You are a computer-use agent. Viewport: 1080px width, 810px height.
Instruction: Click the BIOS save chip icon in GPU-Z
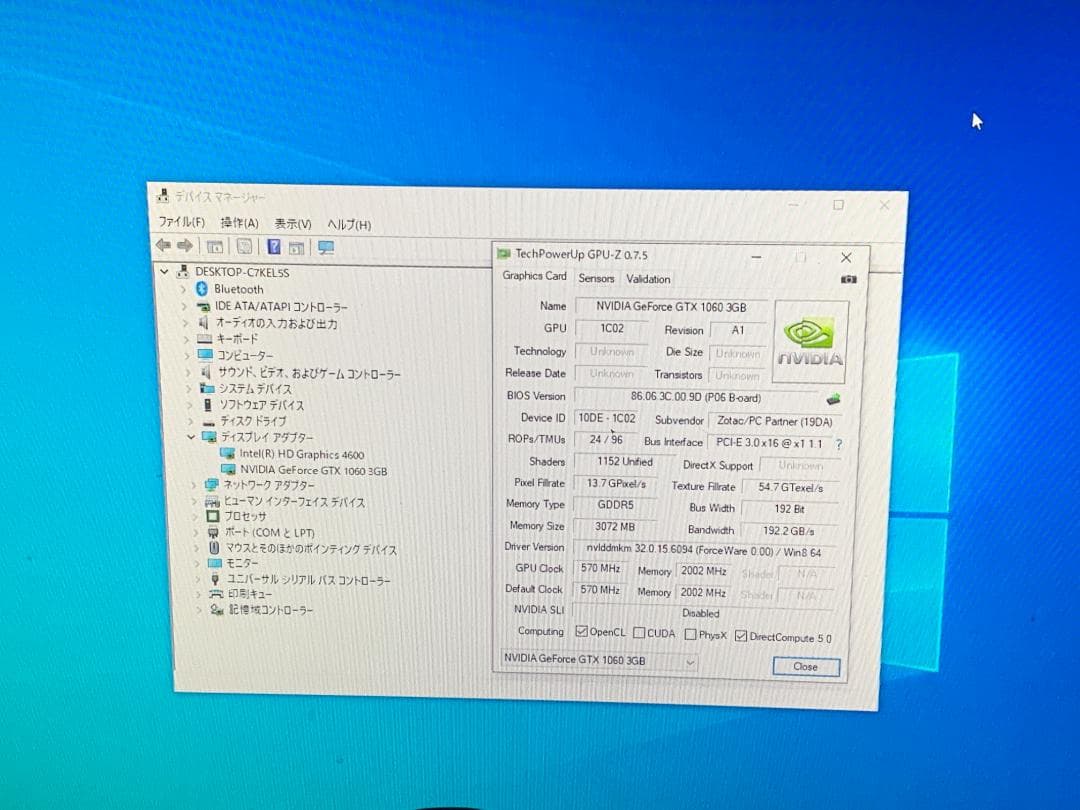tap(833, 399)
